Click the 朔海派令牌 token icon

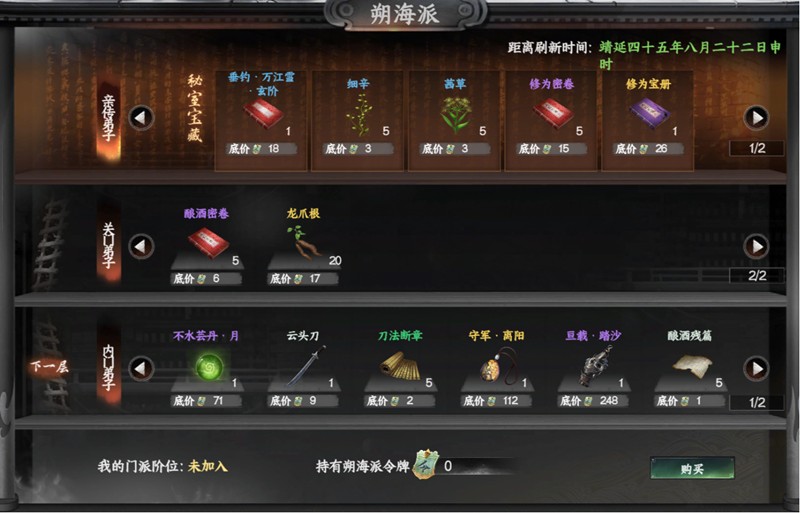[426, 464]
